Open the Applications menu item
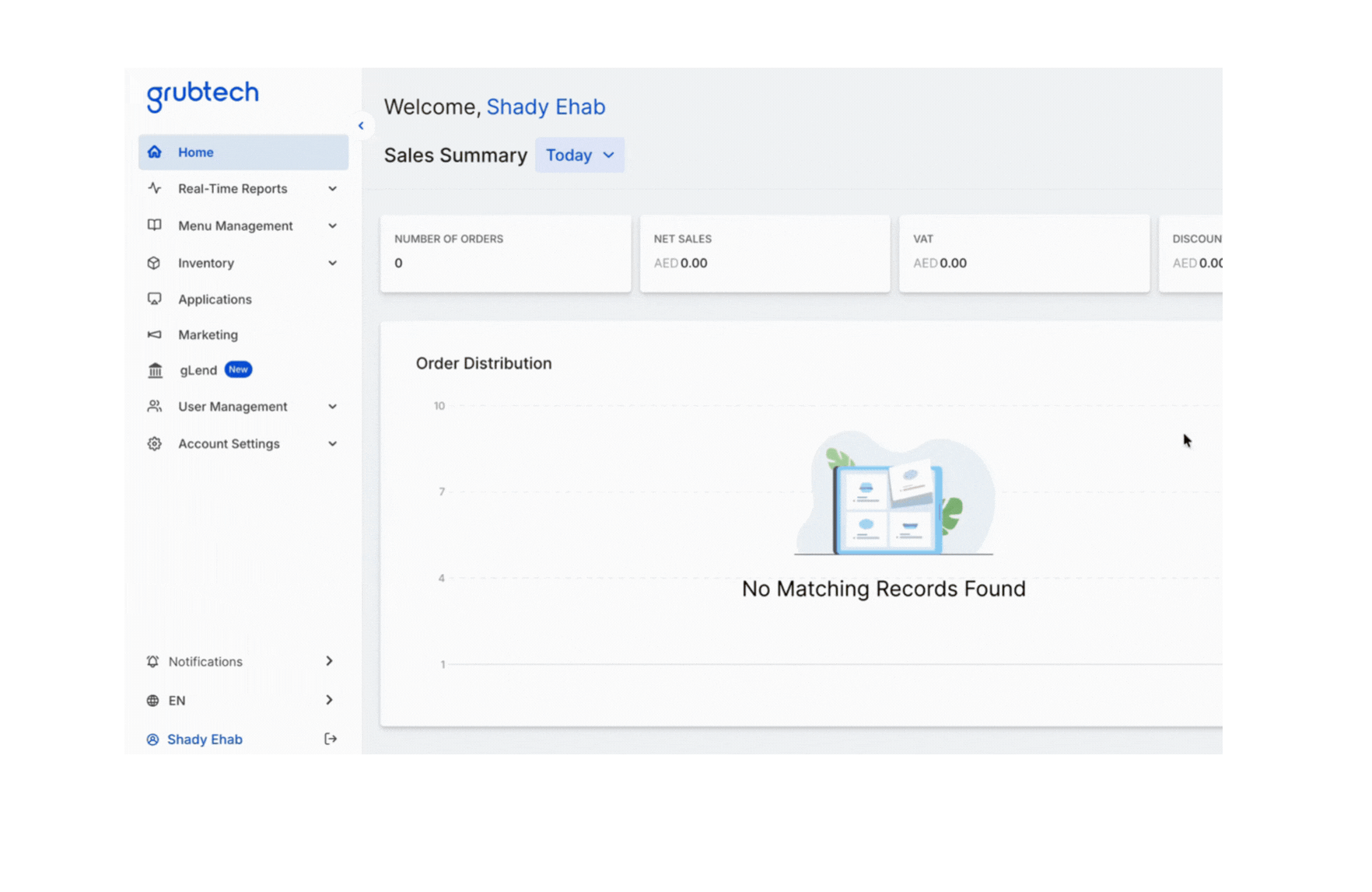The image size is (1372, 892). 215,299
